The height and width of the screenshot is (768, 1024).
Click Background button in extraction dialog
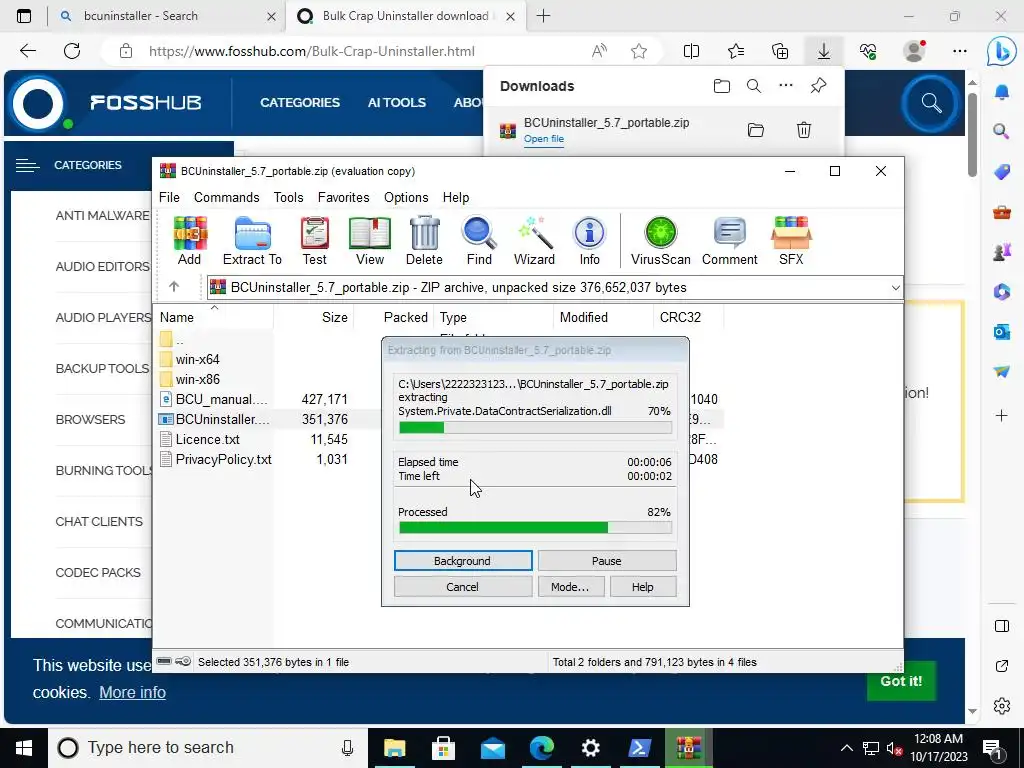click(463, 560)
